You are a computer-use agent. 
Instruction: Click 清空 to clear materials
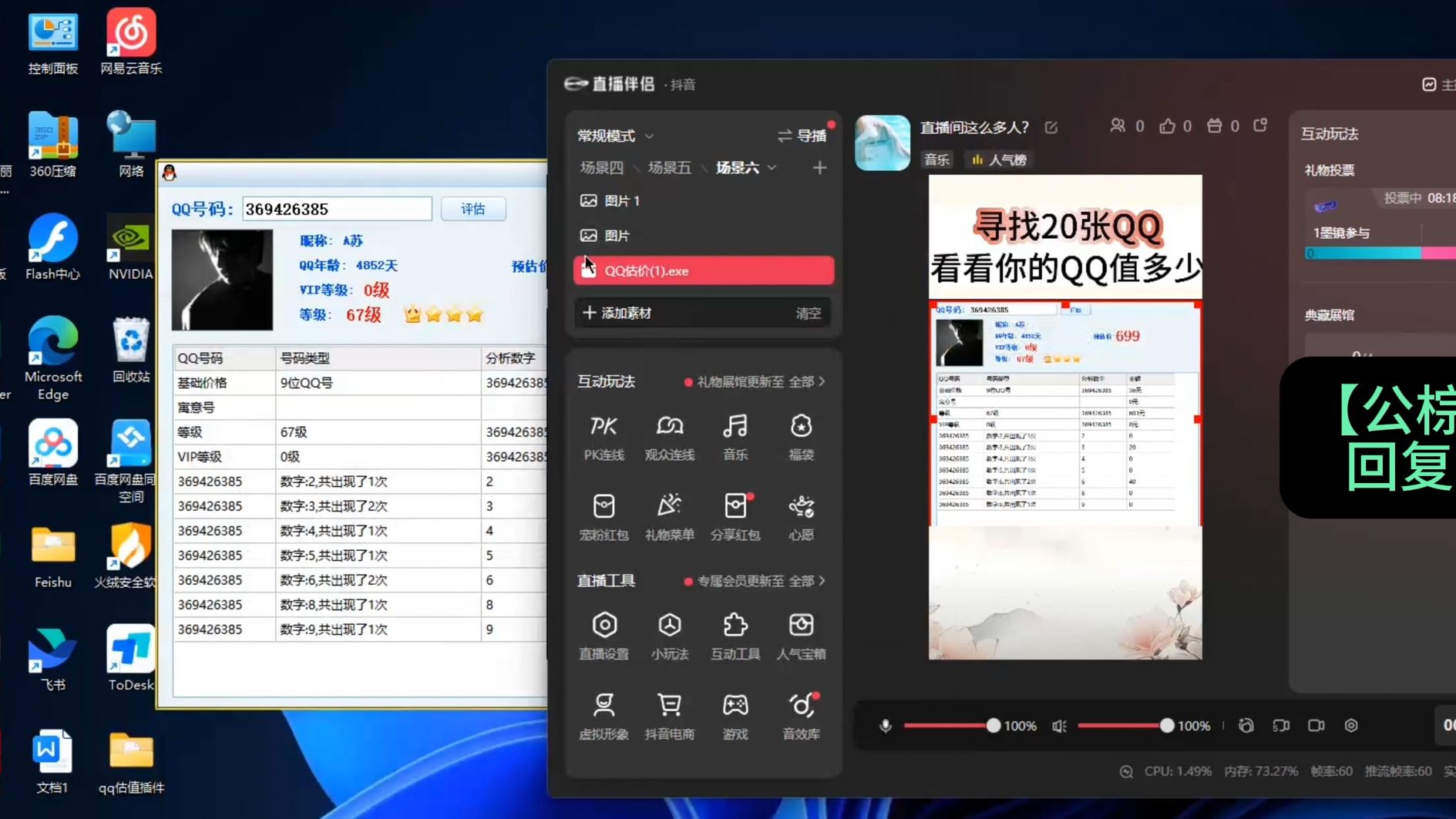[x=809, y=314]
